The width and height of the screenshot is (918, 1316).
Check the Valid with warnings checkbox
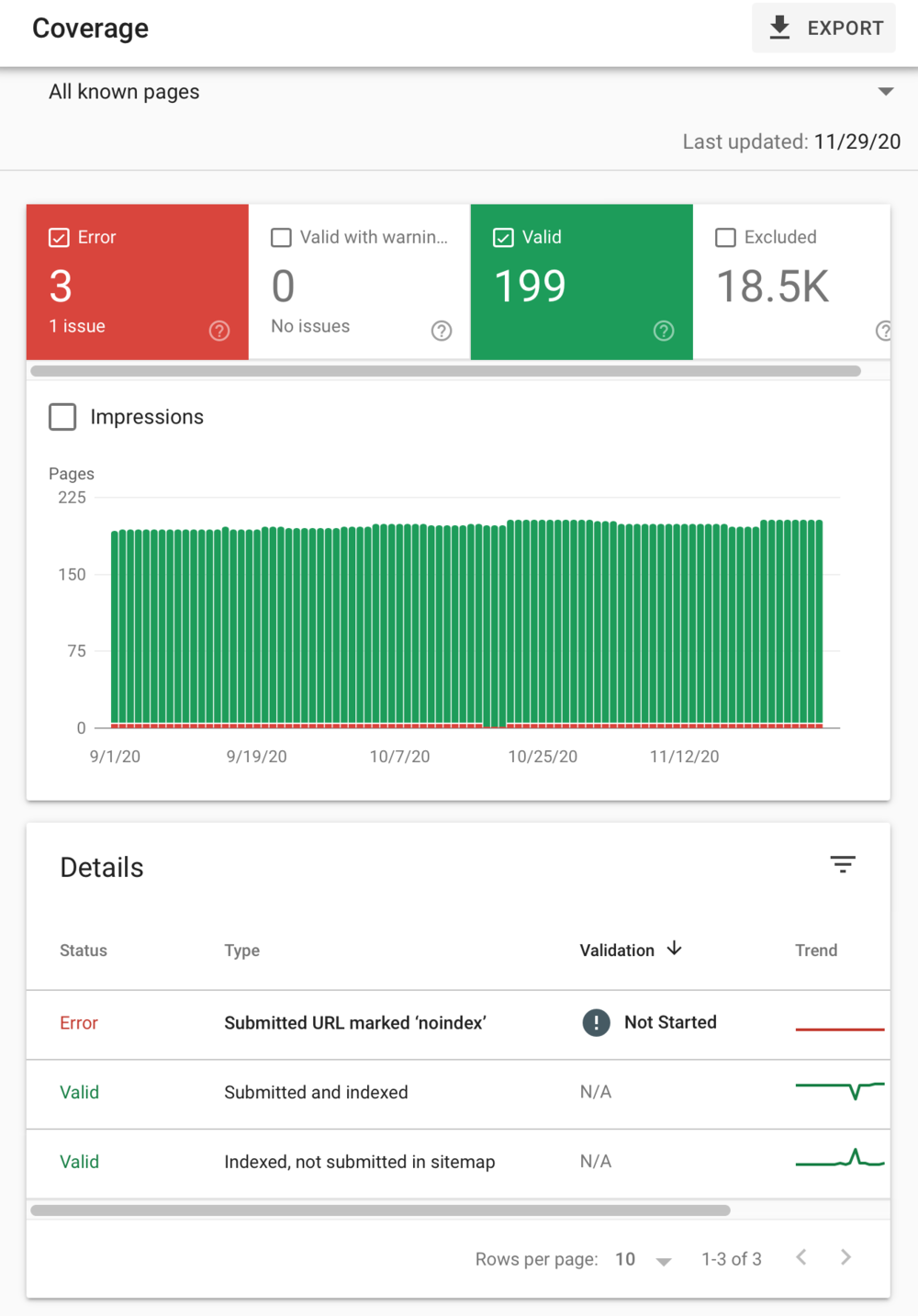click(x=281, y=238)
